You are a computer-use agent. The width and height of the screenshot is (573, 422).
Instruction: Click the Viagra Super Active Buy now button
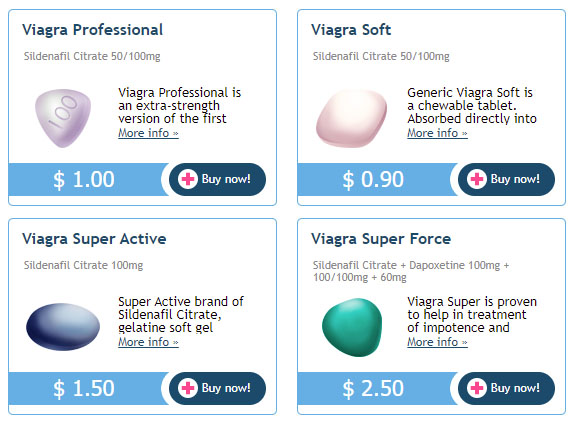coord(217,388)
